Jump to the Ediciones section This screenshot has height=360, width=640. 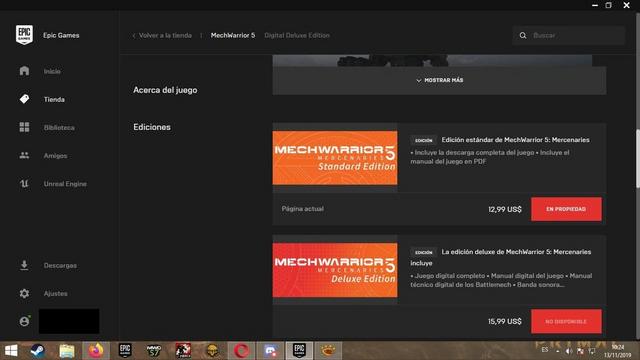coord(152,127)
